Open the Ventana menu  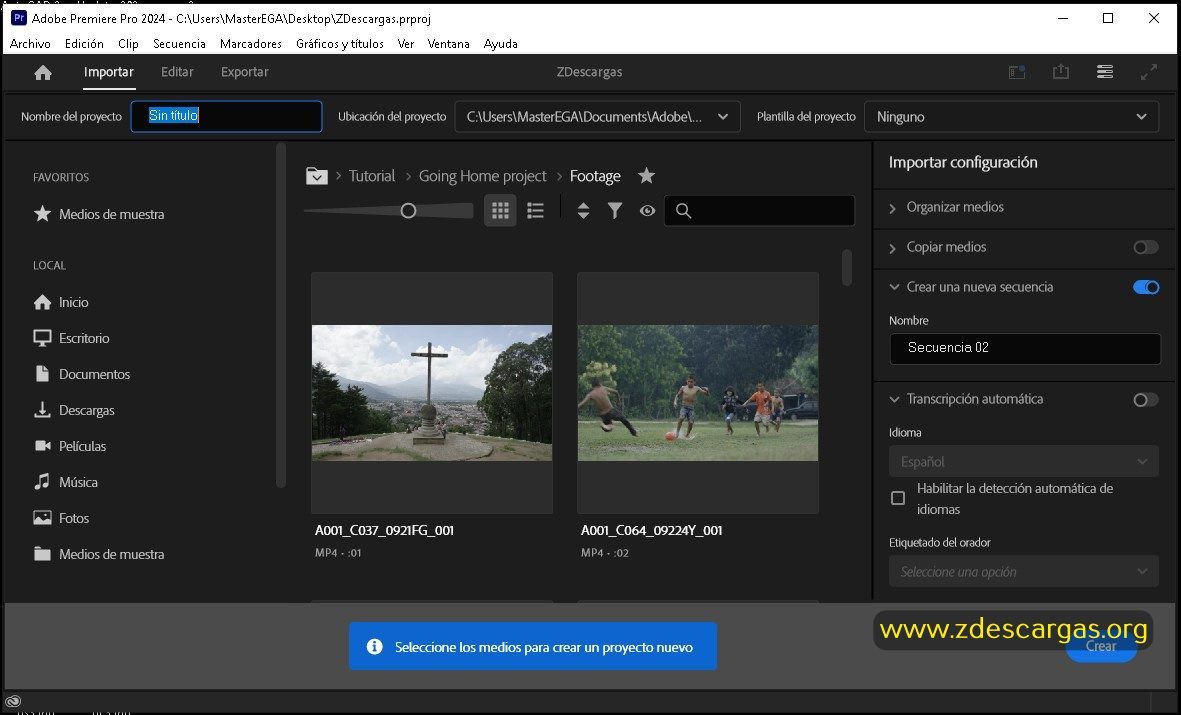click(x=448, y=44)
